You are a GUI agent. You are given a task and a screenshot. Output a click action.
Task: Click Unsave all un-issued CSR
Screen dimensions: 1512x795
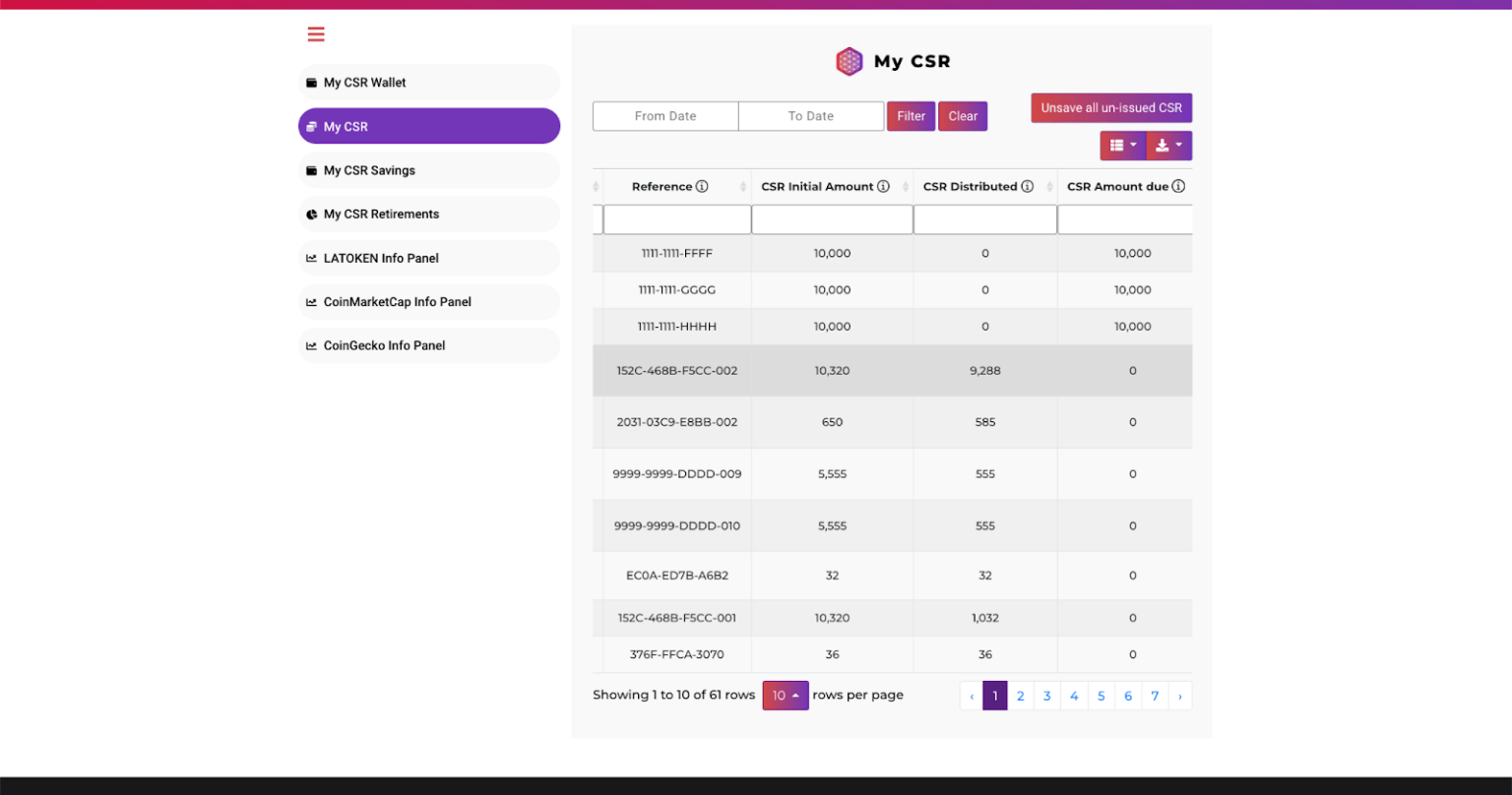click(1110, 107)
